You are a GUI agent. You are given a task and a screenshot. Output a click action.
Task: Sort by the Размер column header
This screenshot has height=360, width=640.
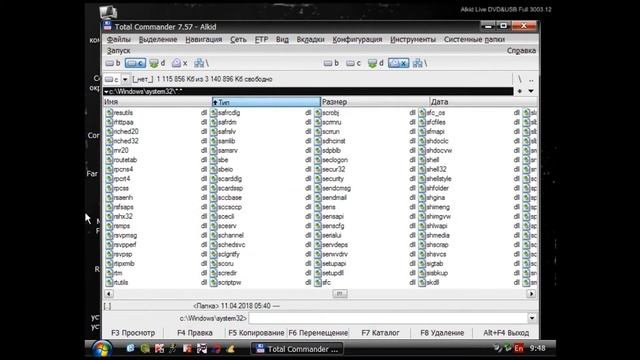(375, 102)
